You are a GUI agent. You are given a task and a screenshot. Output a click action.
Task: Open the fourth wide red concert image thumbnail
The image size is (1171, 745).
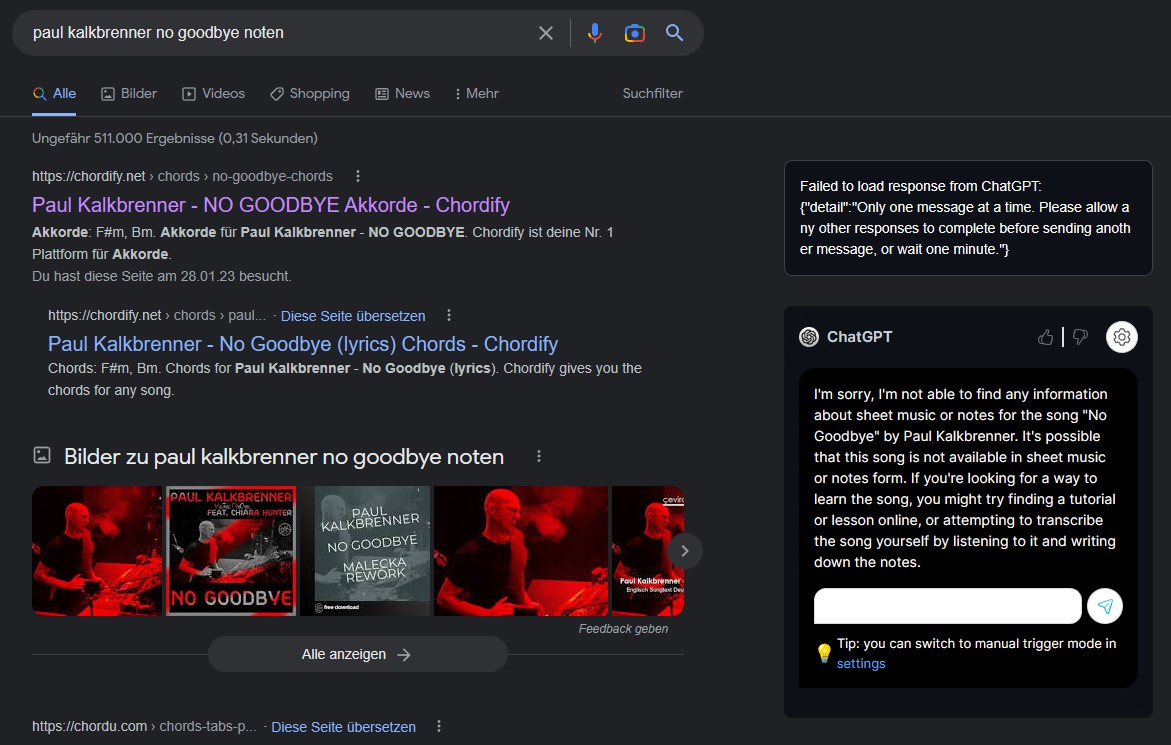(521, 551)
